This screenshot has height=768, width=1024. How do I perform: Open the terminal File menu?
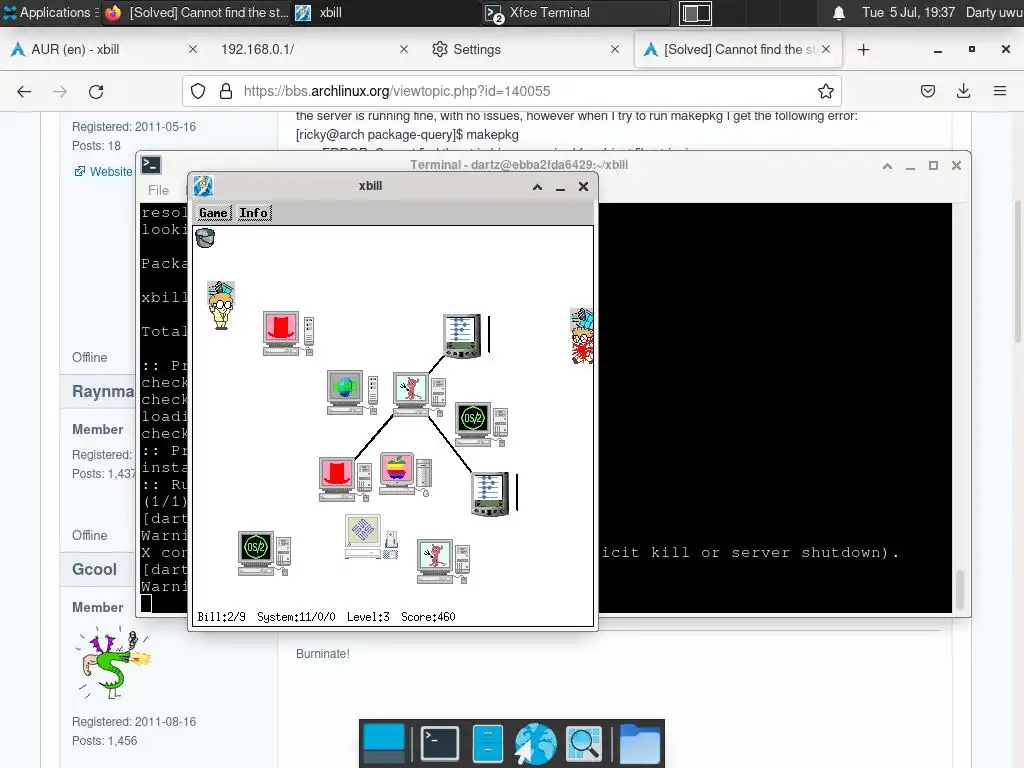click(x=158, y=190)
